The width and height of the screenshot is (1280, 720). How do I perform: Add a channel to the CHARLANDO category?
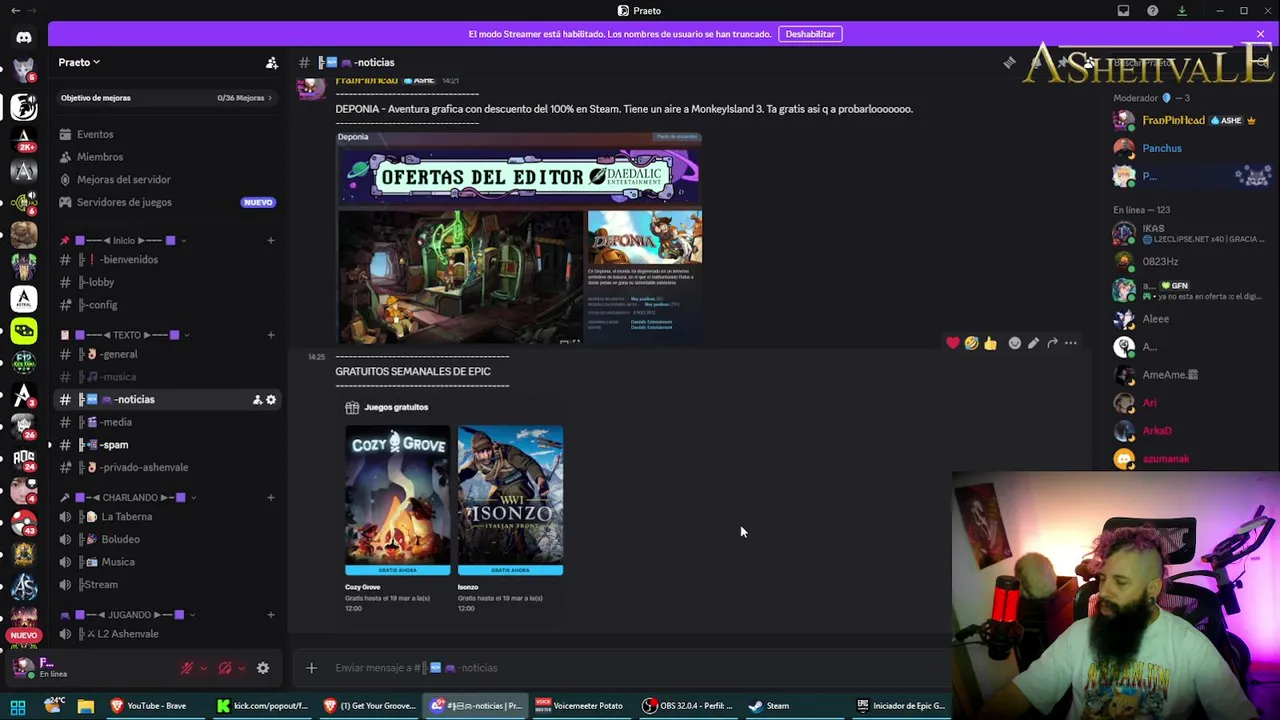pyautogui.click(x=270, y=498)
